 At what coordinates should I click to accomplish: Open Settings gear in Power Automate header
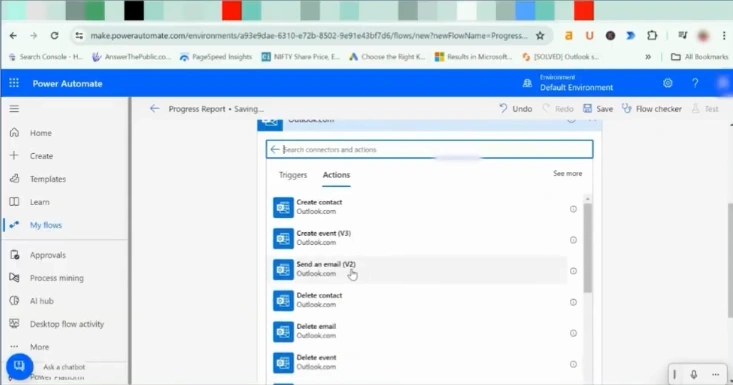[x=668, y=83]
